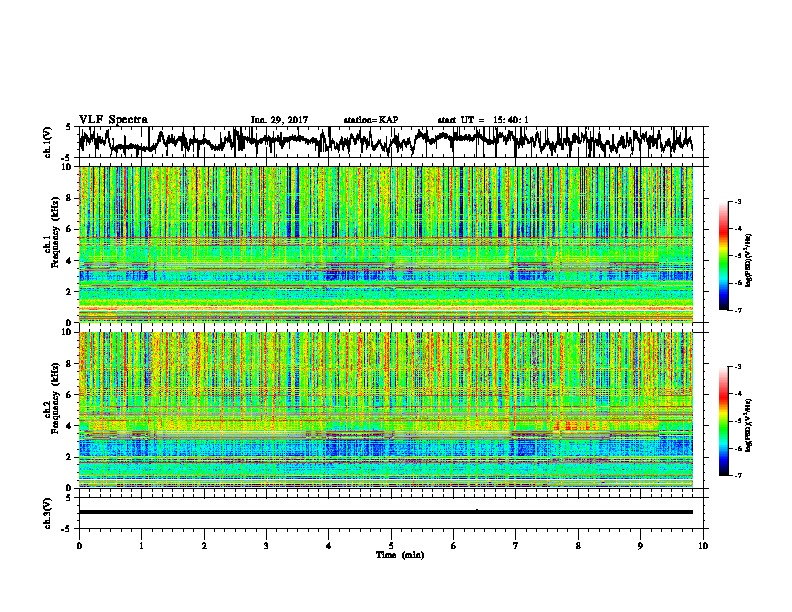Image resolution: width=792 pixels, height=612 pixels.
Task: Click the "5" voltage tick of ch.1(V) panel
Action: [x=68, y=127]
